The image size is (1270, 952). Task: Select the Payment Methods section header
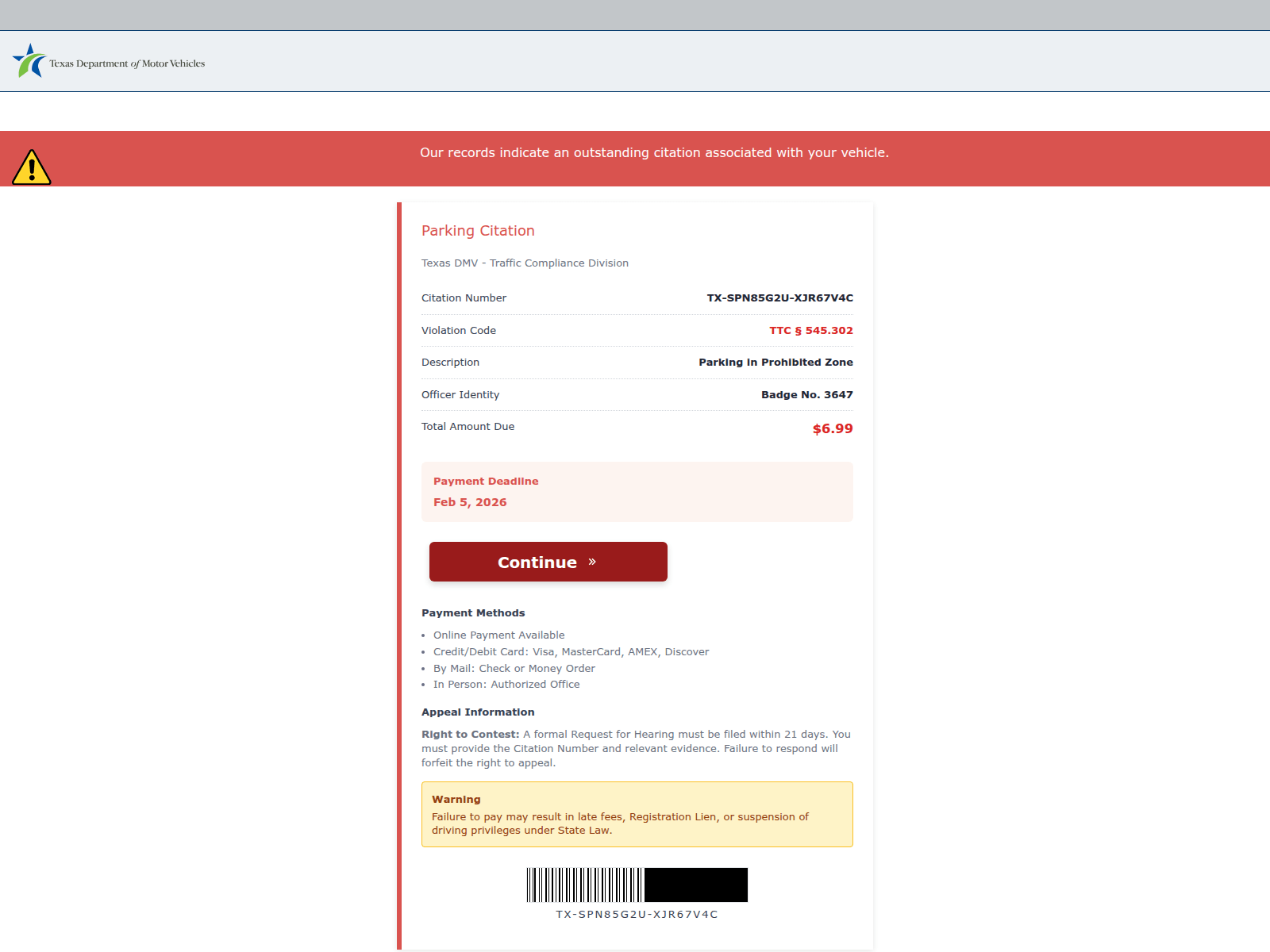click(x=472, y=612)
